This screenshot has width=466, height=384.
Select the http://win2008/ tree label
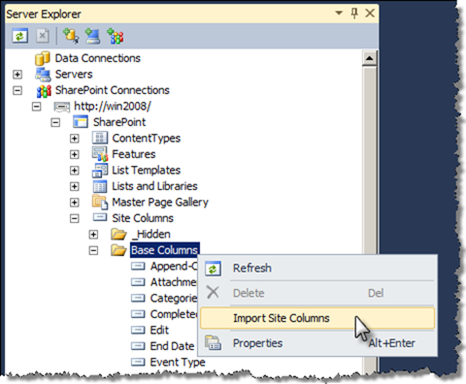(x=112, y=106)
